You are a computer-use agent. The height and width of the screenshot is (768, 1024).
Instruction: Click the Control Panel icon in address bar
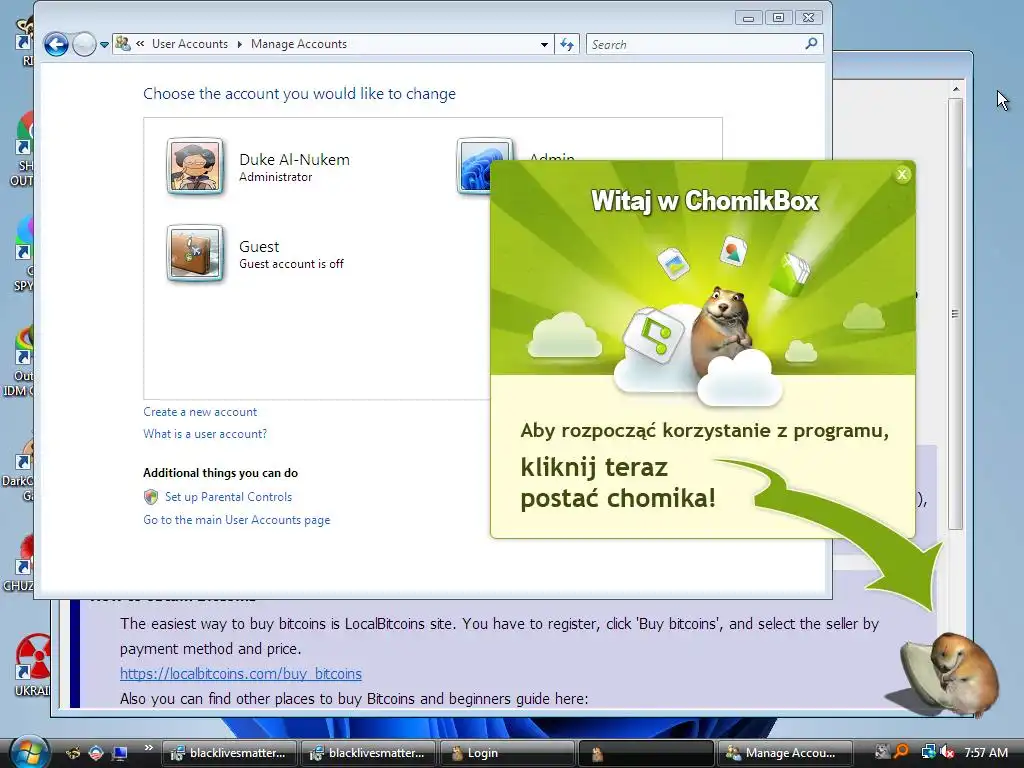(123, 44)
